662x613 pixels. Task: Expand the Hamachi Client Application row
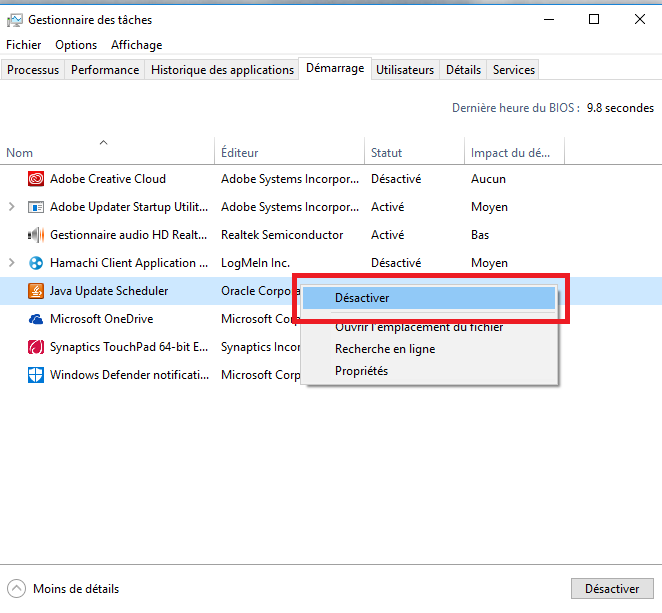tap(12, 263)
